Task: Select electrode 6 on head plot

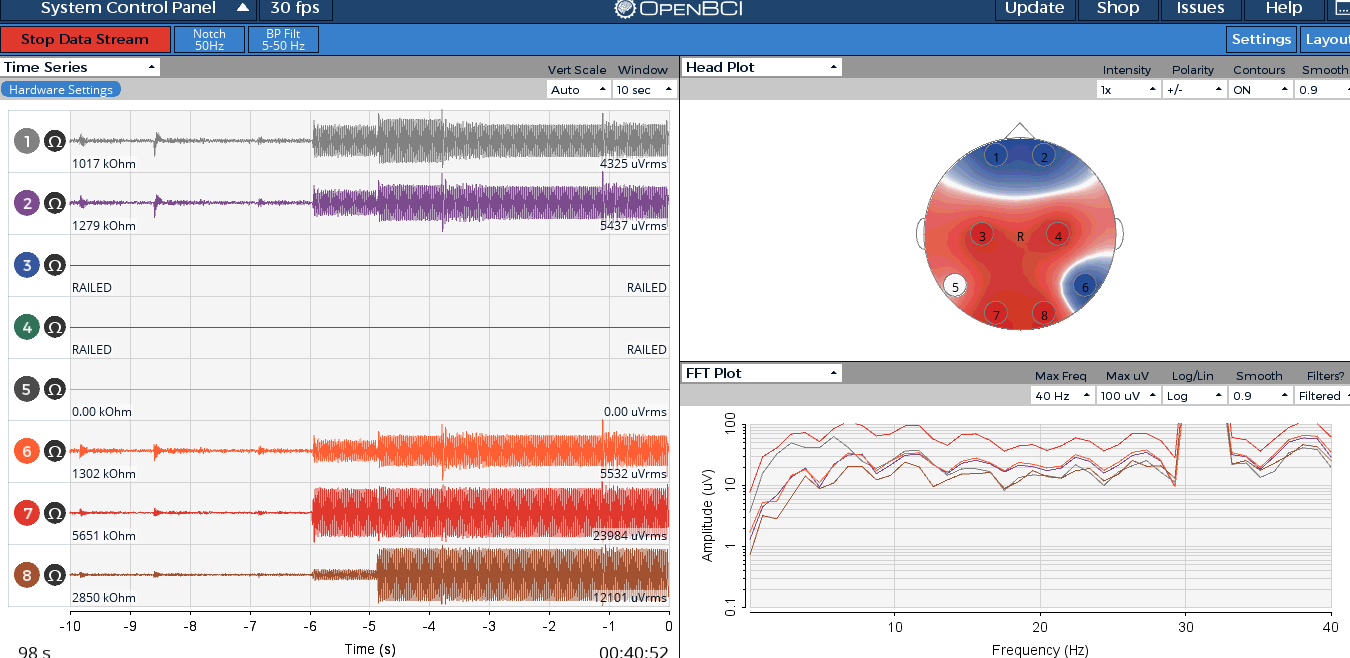Action: pos(1084,286)
